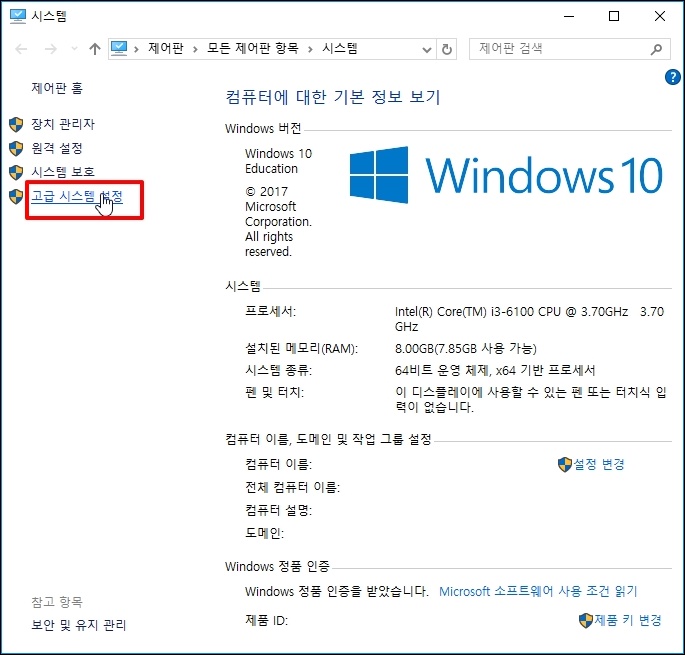Click the 컴퓨터 이름: label
The image size is (685, 655).
click(x=278, y=464)
